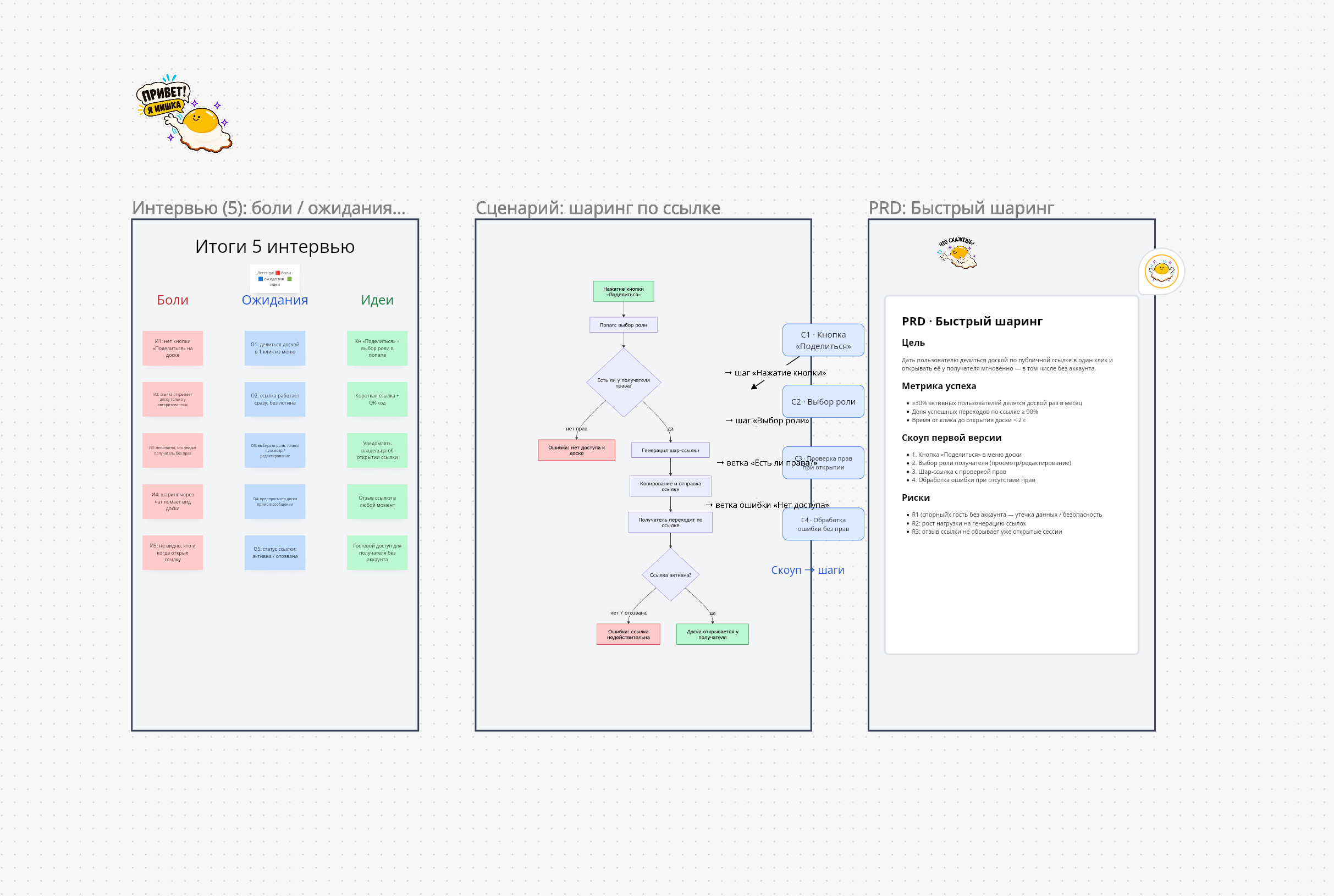Select the green node «Доска открывается у получателя»
Image resolution: width=1334 pixels, height=896 pixels.
coord(712,634)
